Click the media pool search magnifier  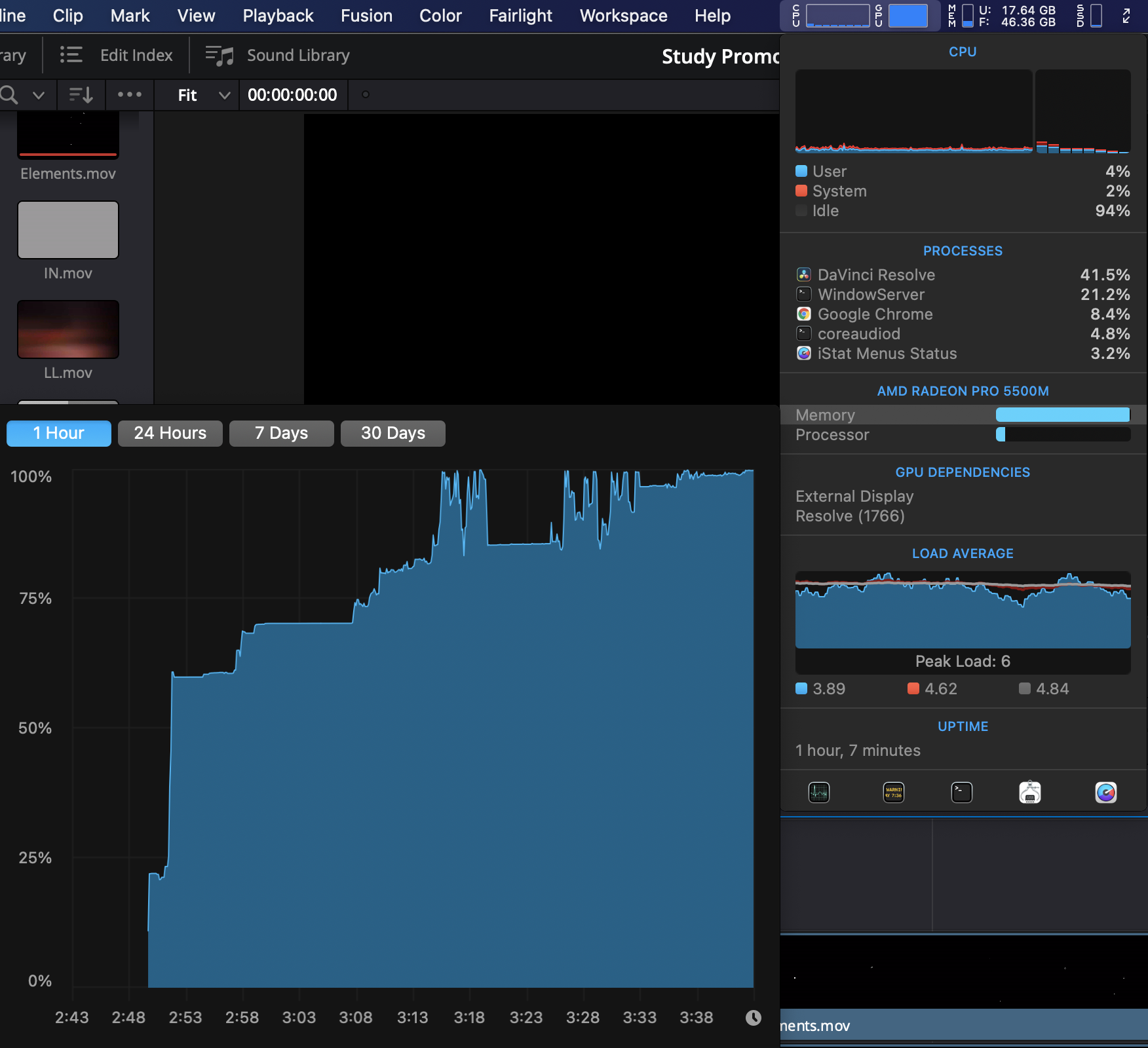pyautogui.click(x=9, y=95)
